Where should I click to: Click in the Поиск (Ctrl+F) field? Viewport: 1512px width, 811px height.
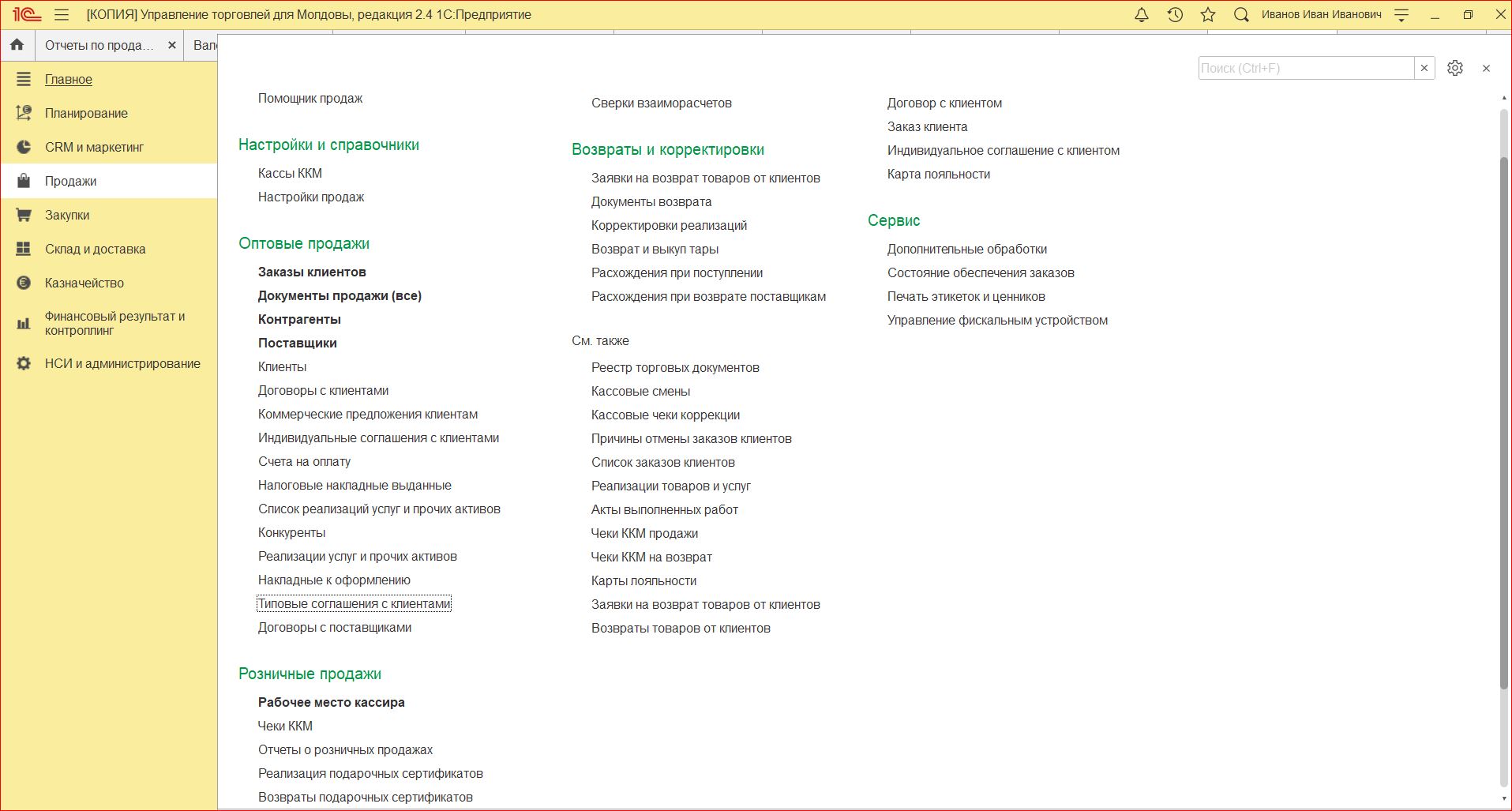click(x=1305, y=68)
